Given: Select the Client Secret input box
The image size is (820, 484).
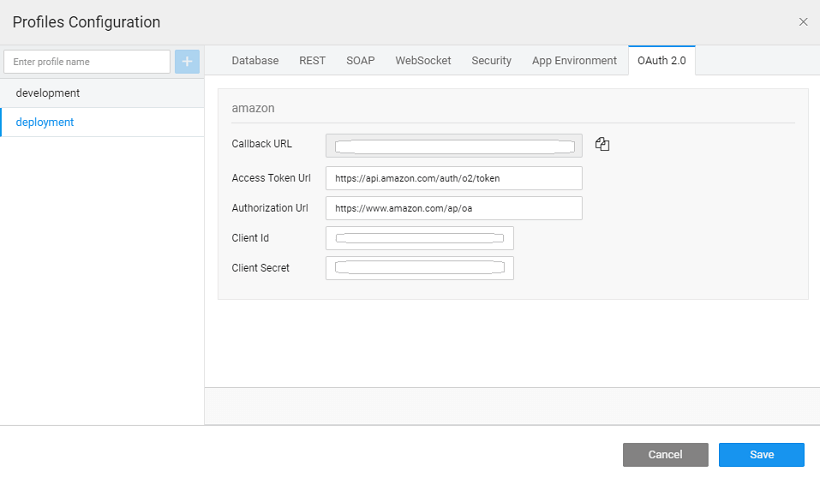Looking at the screenshot, I should pos(419,268).
